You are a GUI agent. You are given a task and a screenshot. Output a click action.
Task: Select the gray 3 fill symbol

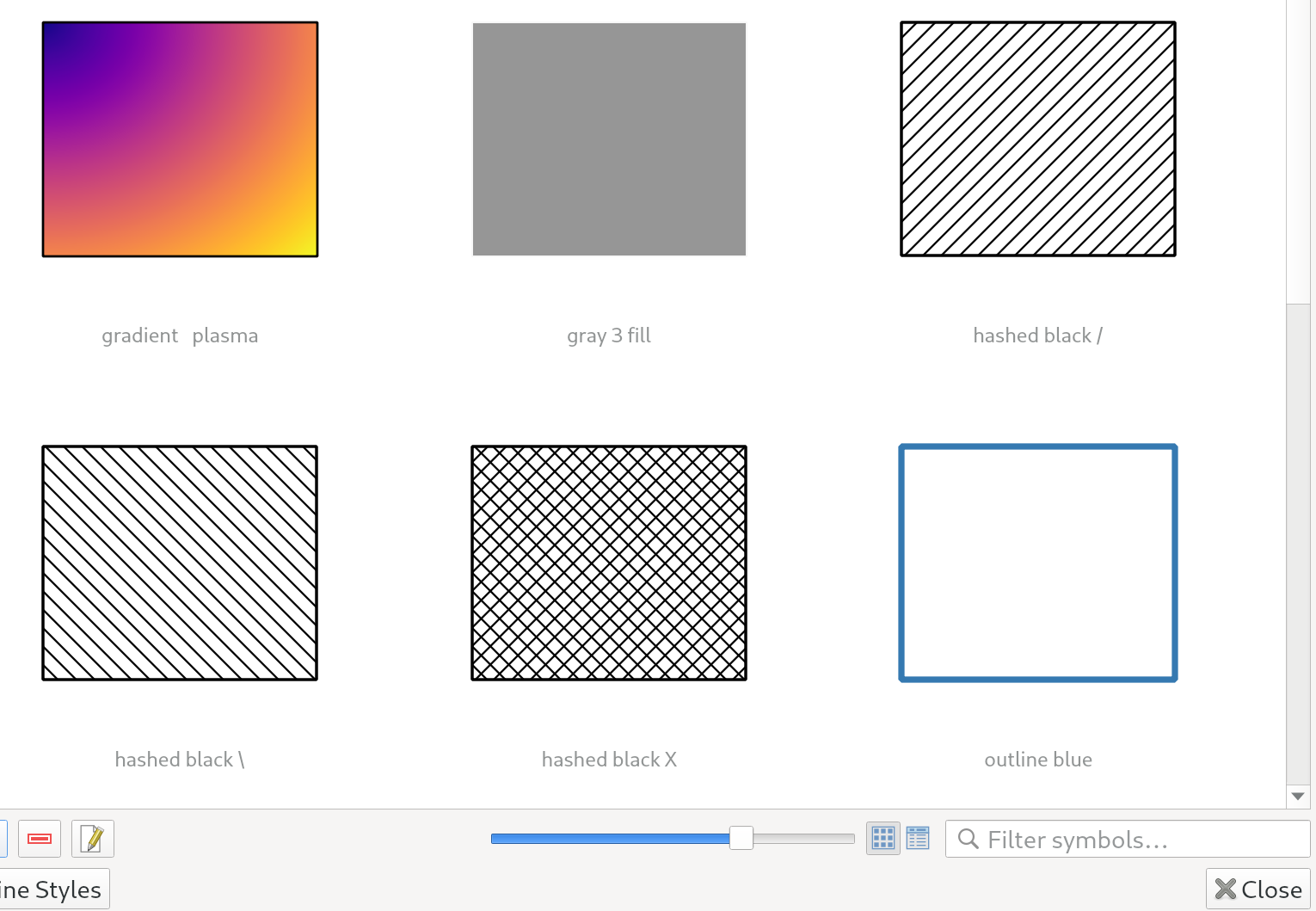coord(609,139)
